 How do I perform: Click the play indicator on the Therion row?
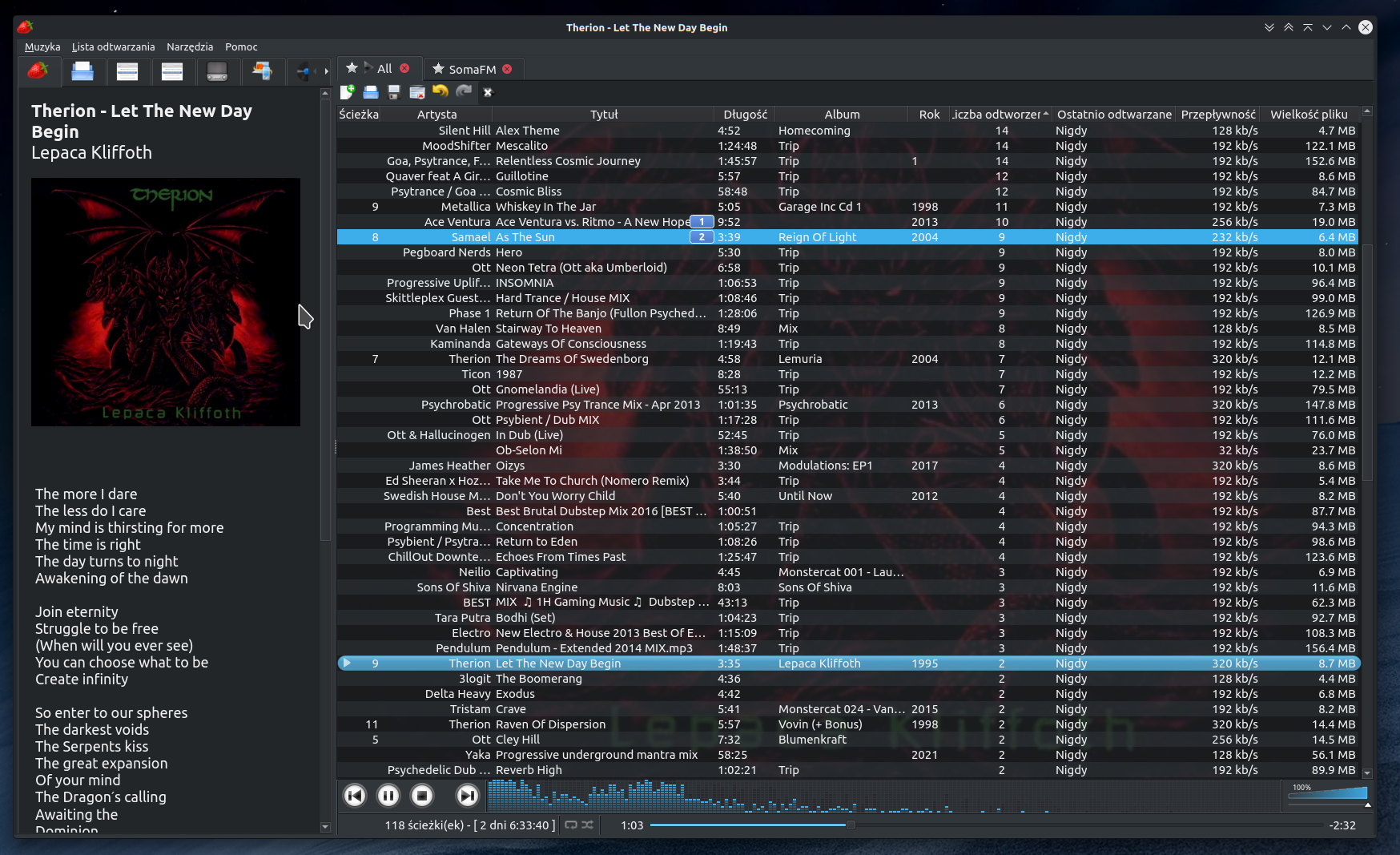point(347,663)
